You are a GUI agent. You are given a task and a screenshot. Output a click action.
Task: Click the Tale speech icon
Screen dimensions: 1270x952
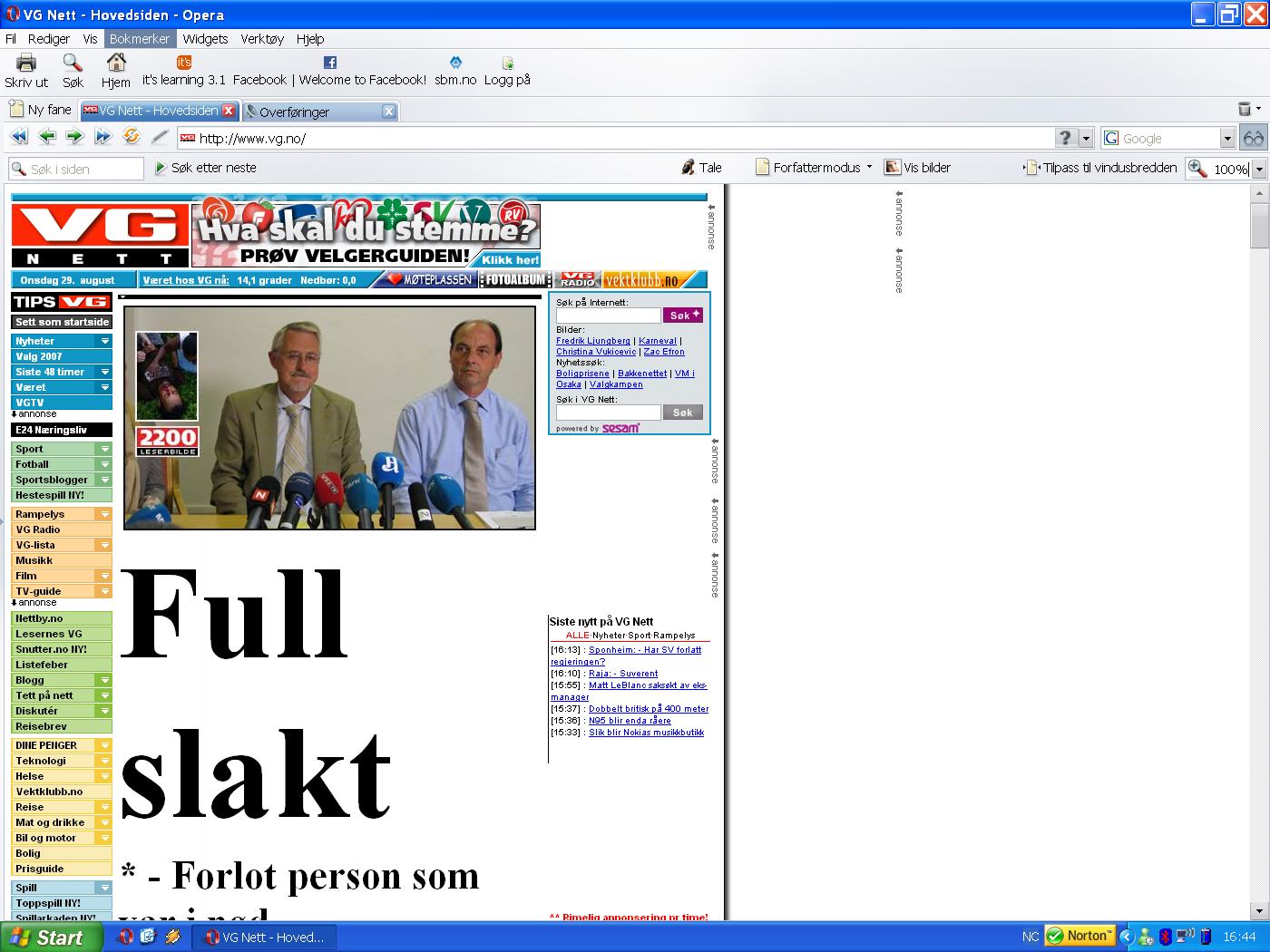click(x=689, y=168)
